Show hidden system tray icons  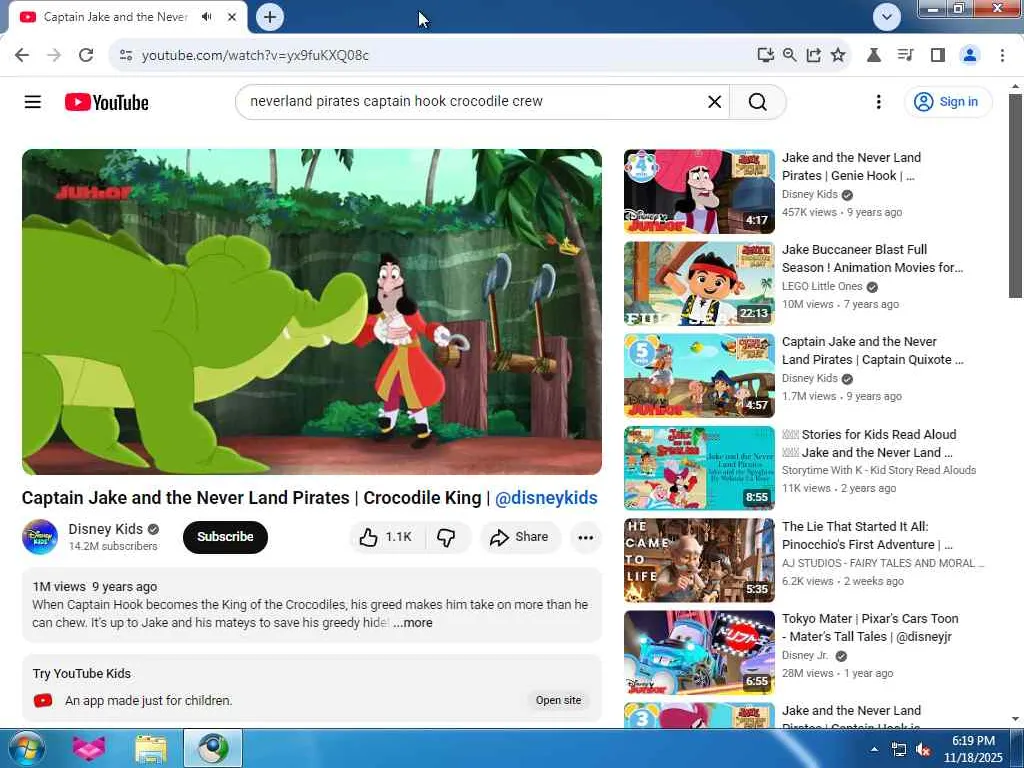coord(874,749)
